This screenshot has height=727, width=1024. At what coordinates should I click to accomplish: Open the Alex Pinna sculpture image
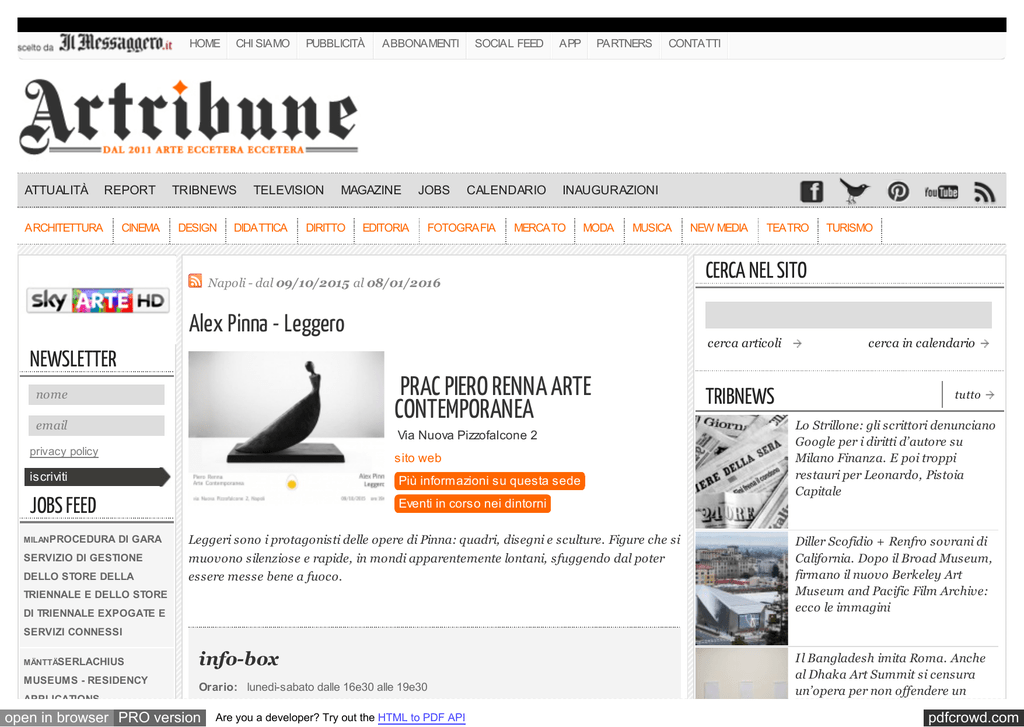pos(286,428)
